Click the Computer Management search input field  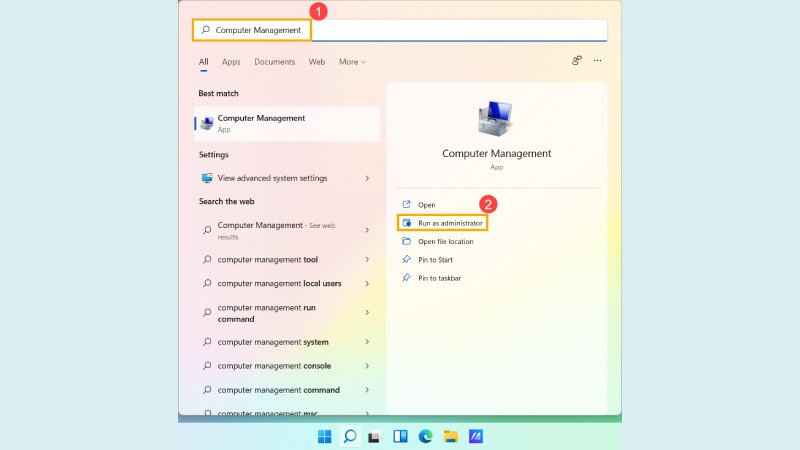point(400,30)
